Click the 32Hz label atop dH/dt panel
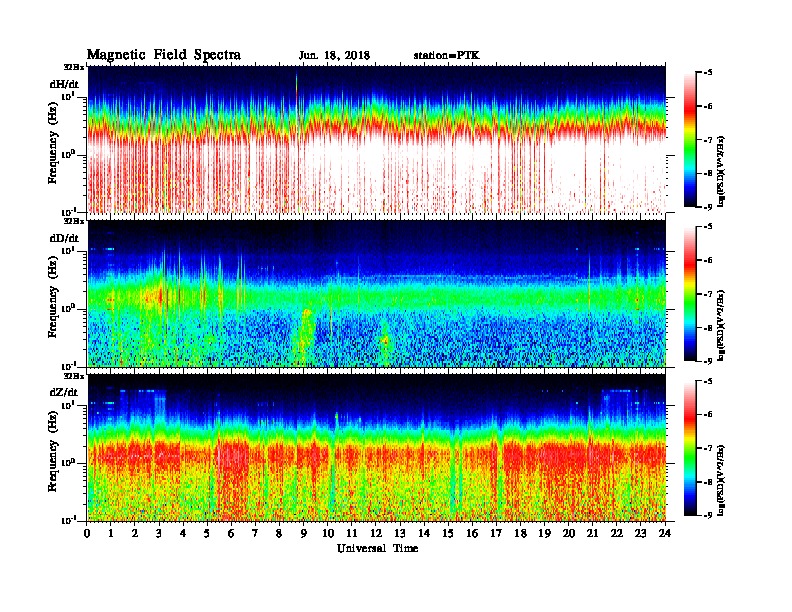Image resolution: width=792 pixels, height=612 pixels. click(74, 66)
